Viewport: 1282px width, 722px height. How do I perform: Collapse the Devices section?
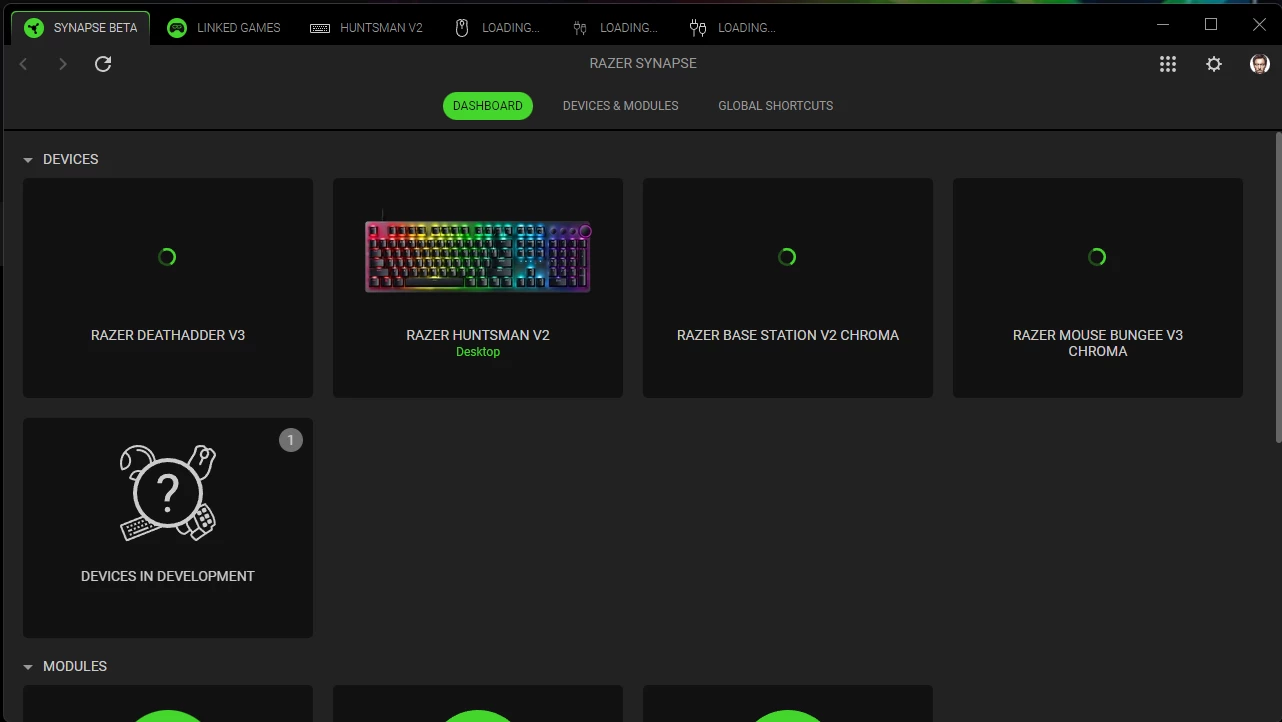pyautogui.click(x=28, y=160)
